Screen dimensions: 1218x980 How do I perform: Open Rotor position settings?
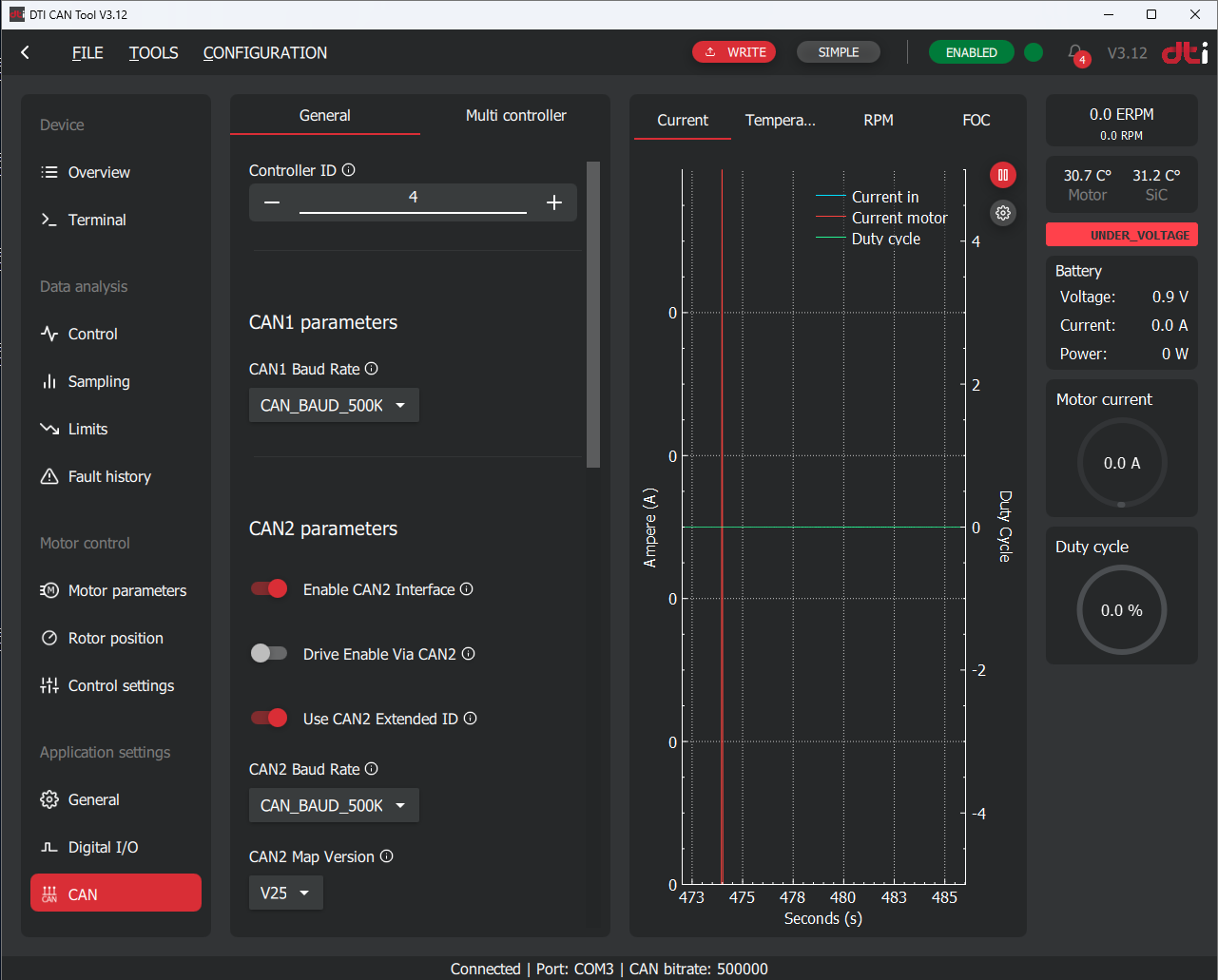pyautogui.click(x=116, y=638)
